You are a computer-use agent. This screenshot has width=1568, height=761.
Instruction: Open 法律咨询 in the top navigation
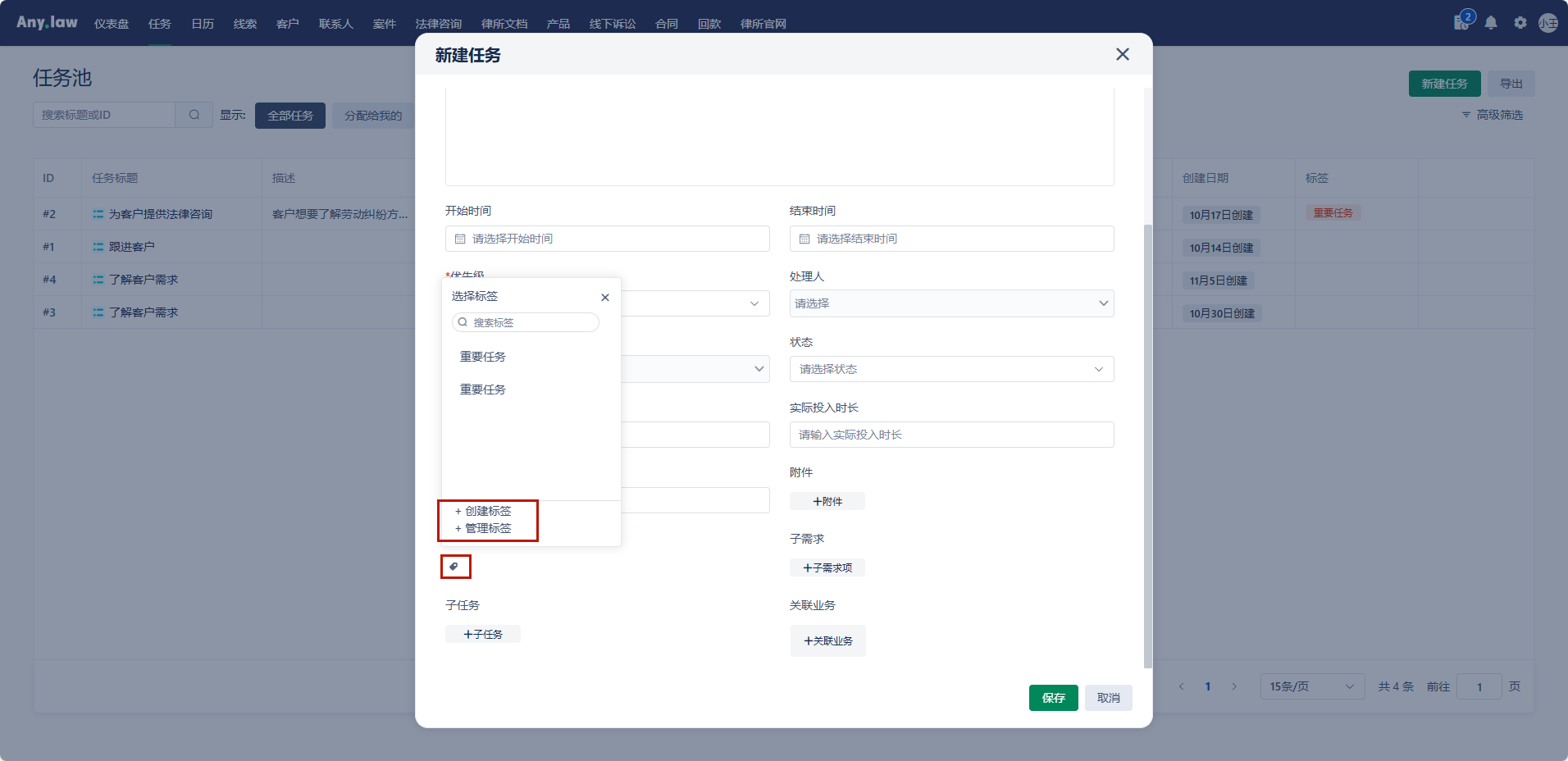[x=439, y=24]
